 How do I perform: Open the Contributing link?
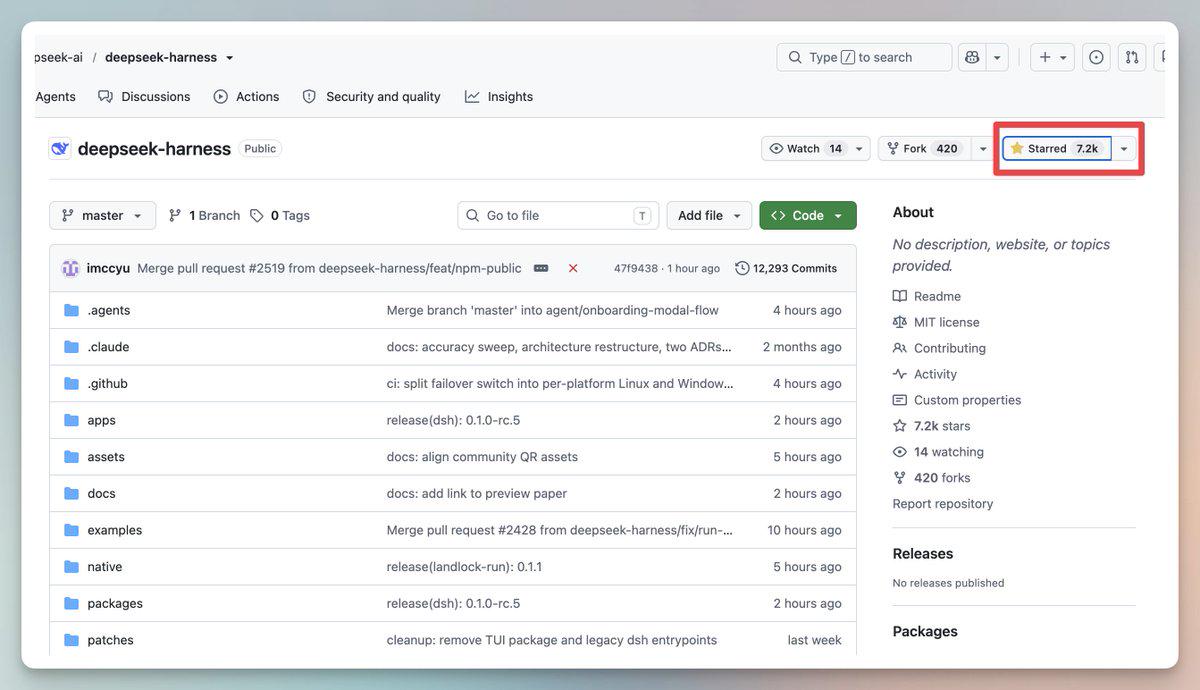click(950, 348)
